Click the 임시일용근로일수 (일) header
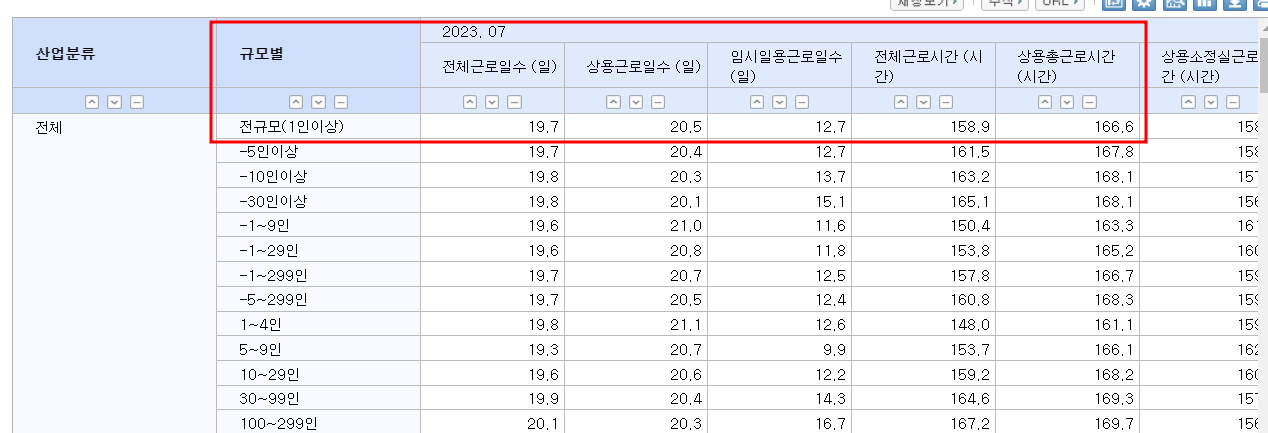The height and width of the screenshot is (433, 1268). [786, 67]
